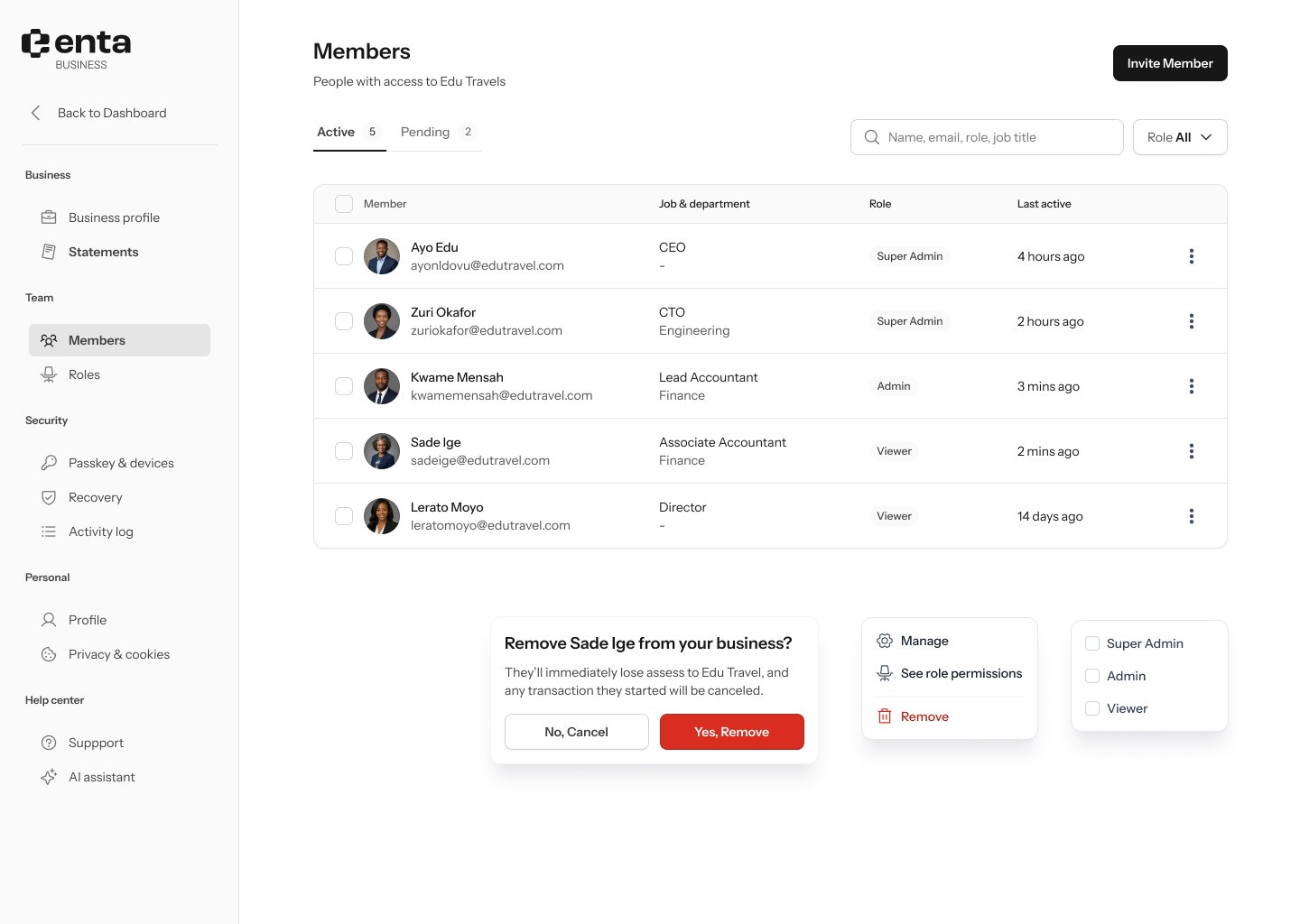The width and height of the screenshot is (1300, 924).
Task: Click the Admin badge for Kwame Mensah
Action: [894, 386]
